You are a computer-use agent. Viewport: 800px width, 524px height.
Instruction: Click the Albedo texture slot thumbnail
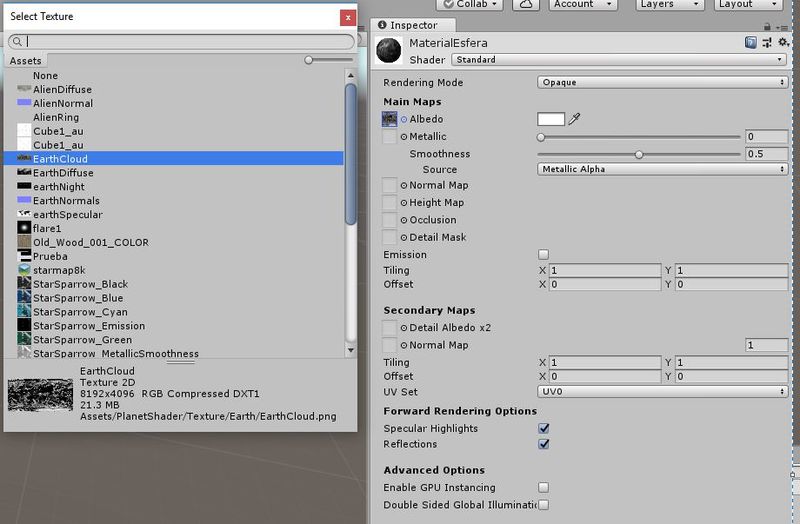coord(389,119)
